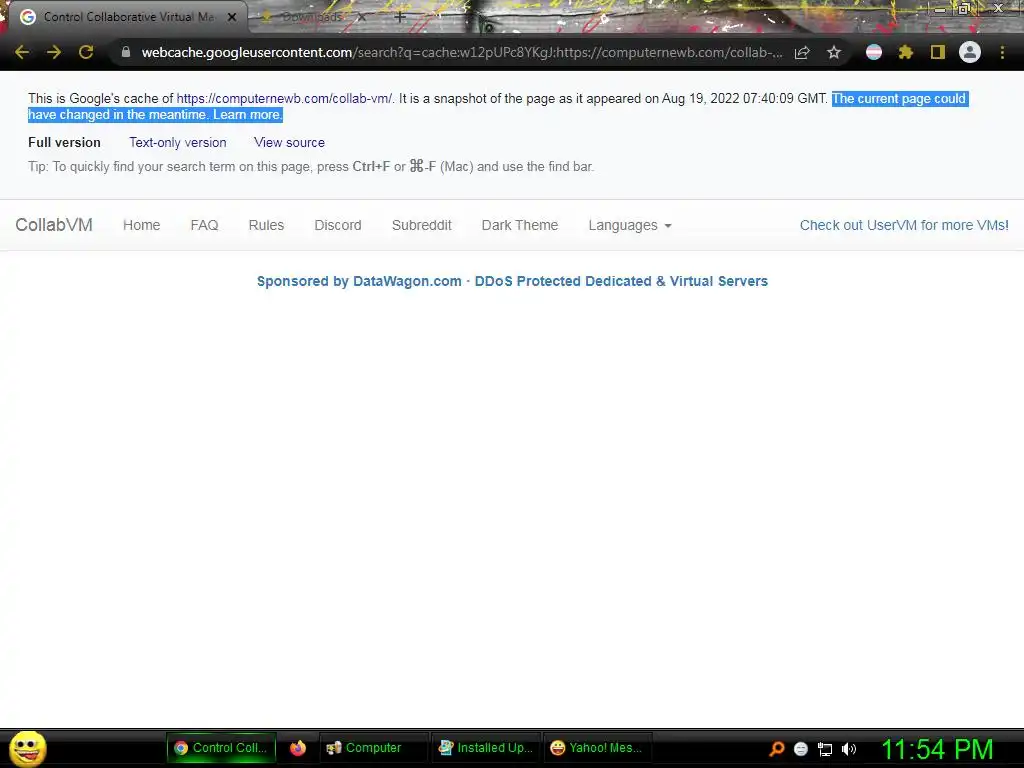Click the padlock site info icon
The height and width of the screenshot is (768, 1024).
(x=126, y=52)
